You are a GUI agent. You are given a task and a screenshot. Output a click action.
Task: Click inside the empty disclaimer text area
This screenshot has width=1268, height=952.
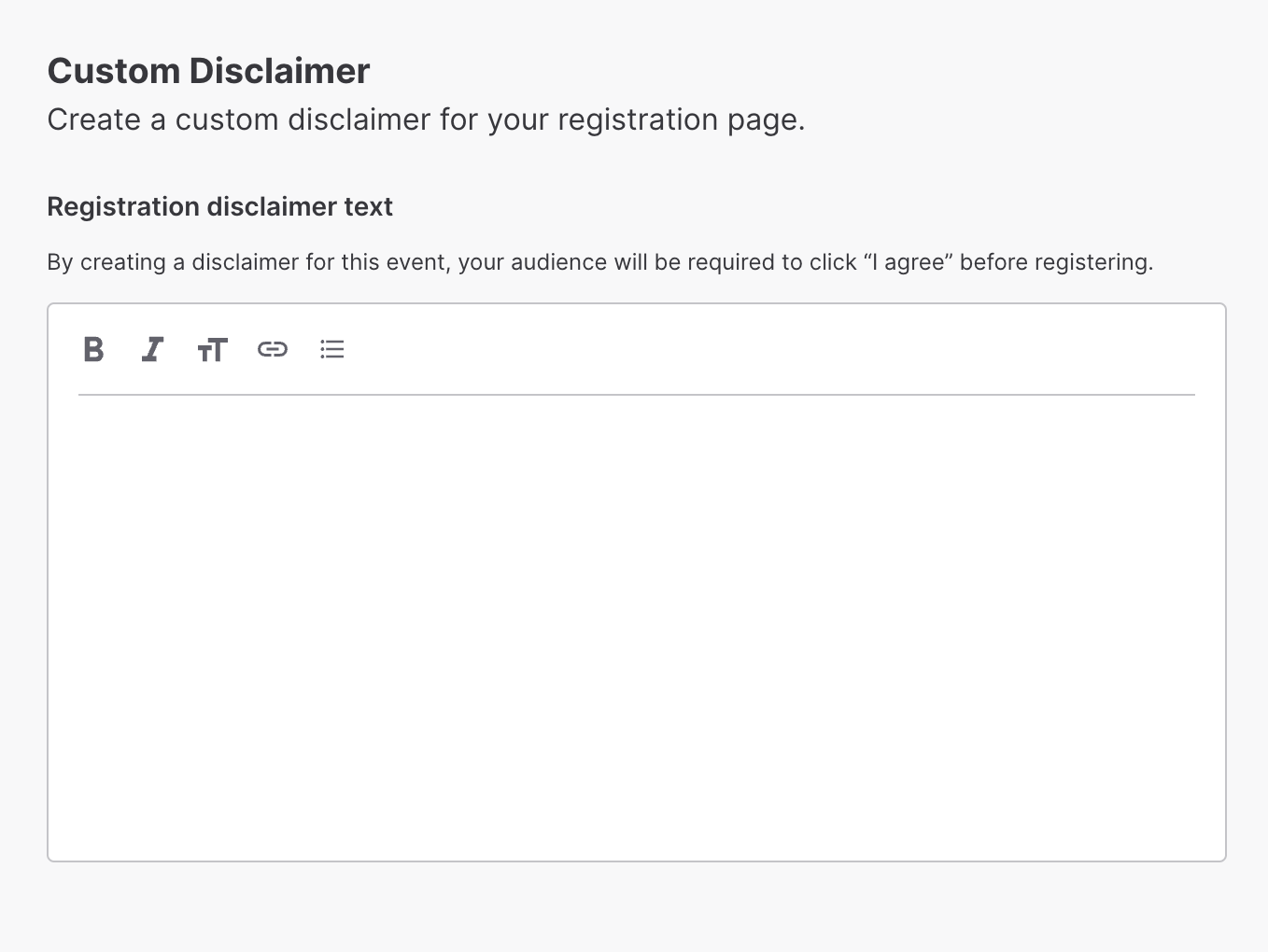pos(637,627)
